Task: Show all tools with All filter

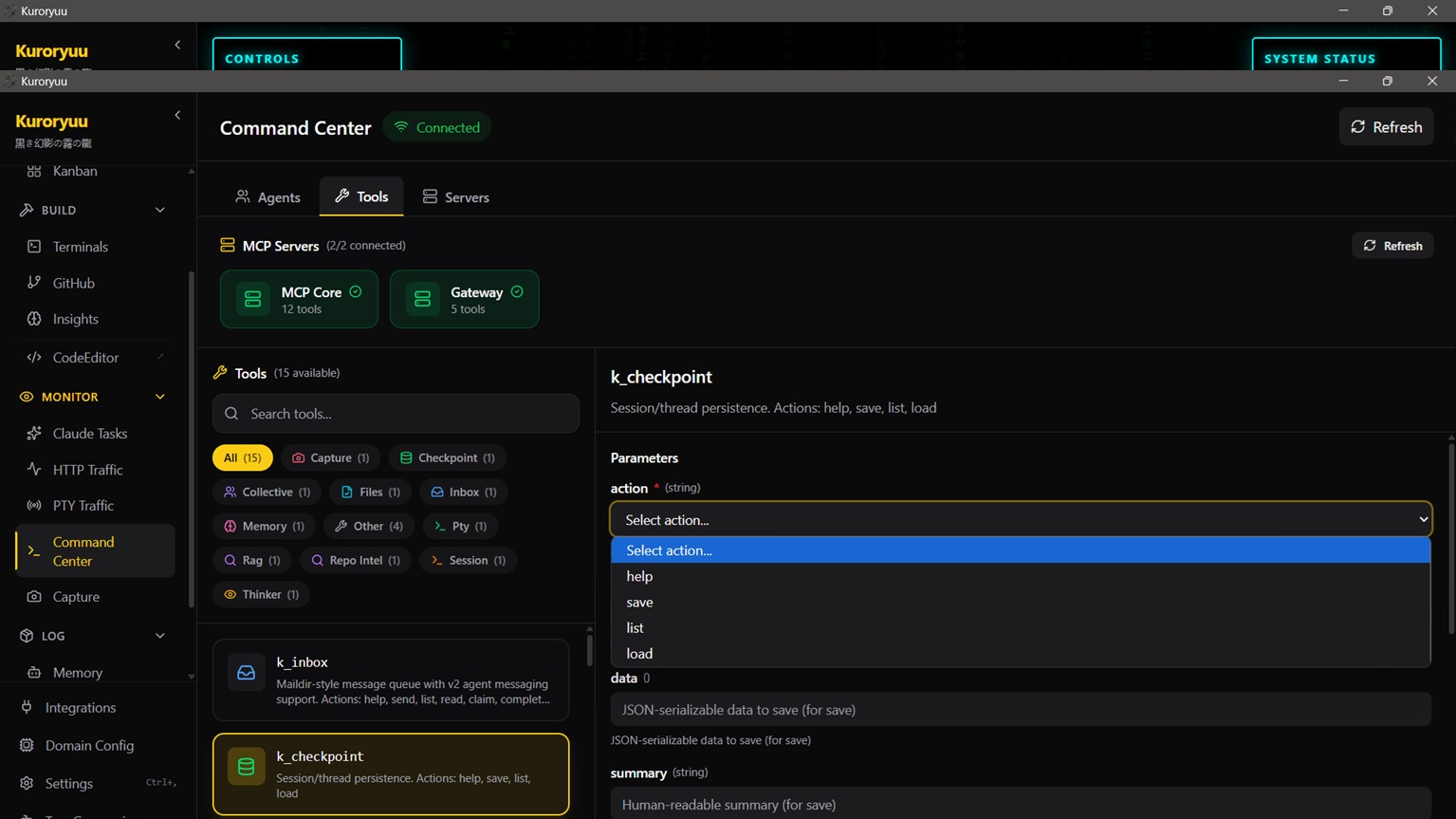Action: 242,457
